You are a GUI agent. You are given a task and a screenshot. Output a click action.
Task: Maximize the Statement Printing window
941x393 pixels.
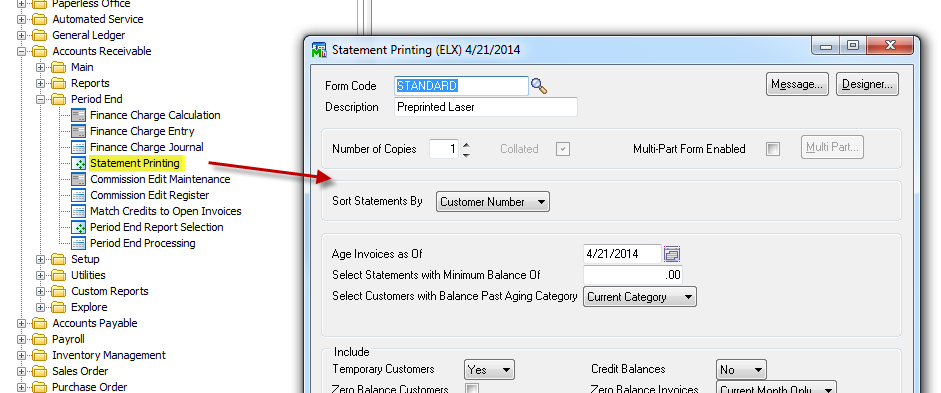click(853, 45)
